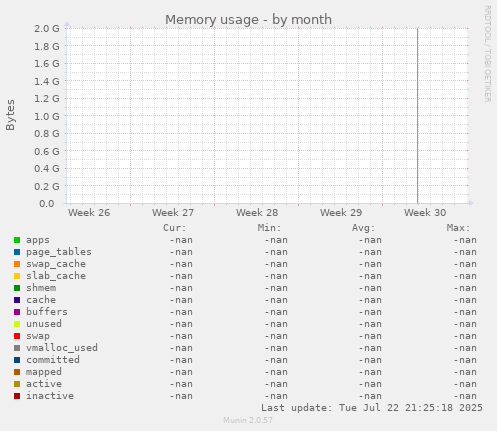Select the apps legend label

(x=38, y=240)
